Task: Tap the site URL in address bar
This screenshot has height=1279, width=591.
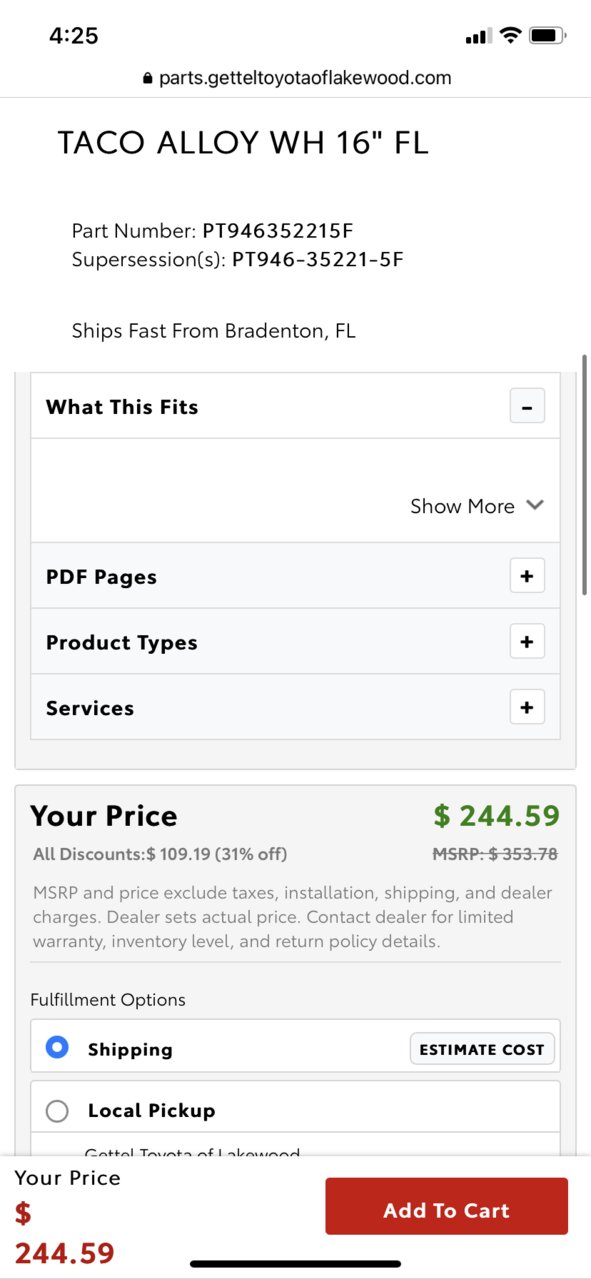Action: click(x=305, y=78)
